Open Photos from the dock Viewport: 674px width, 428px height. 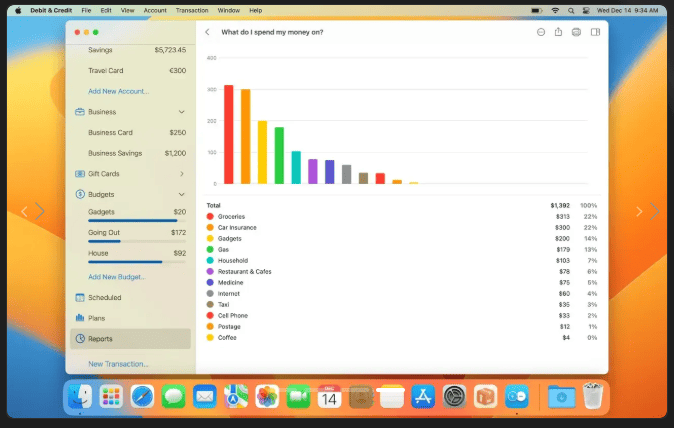pos(267,396)
